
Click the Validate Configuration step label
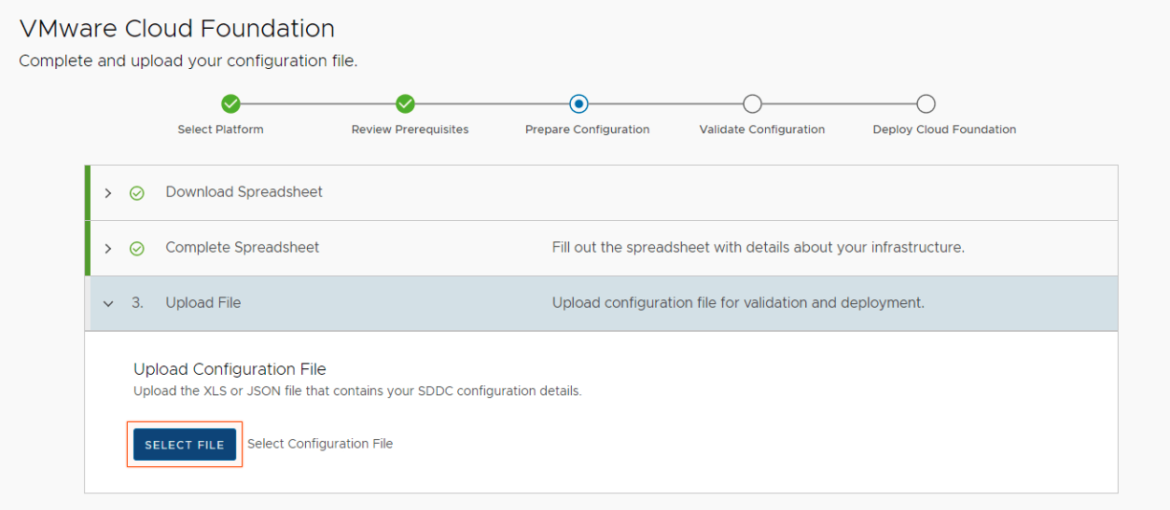coord(762,129)
